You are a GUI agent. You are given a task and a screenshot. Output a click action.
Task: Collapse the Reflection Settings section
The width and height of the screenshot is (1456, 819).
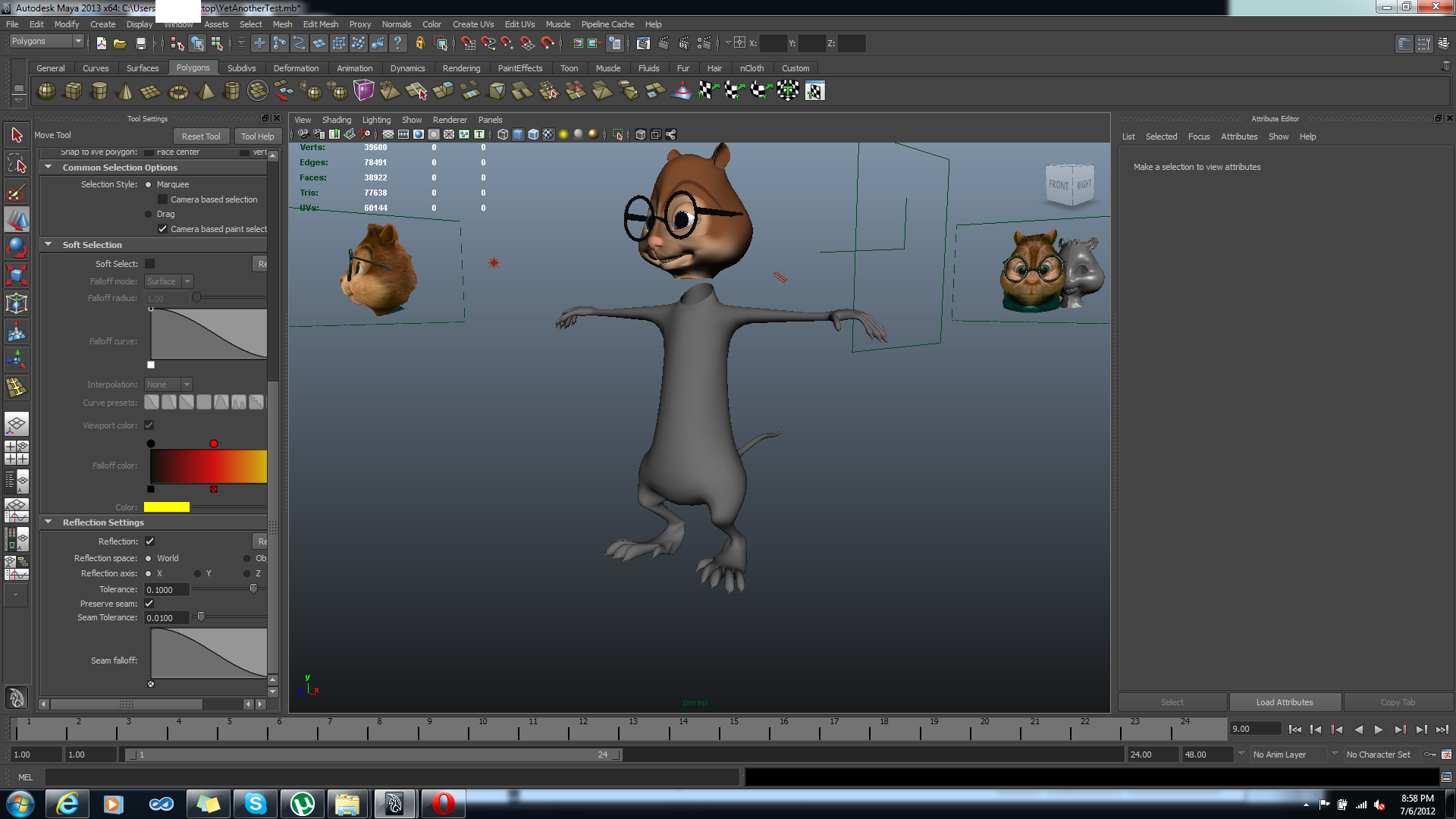[x=49, y=522]
